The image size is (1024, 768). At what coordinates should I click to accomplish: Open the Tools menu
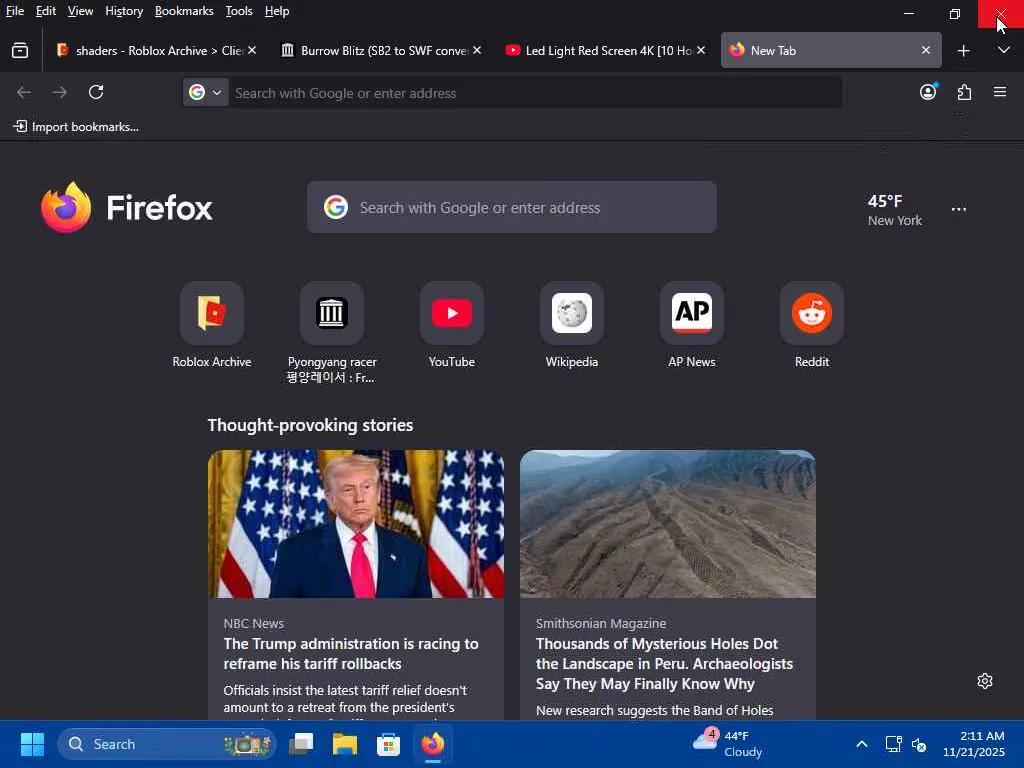(x=239, y=11)
